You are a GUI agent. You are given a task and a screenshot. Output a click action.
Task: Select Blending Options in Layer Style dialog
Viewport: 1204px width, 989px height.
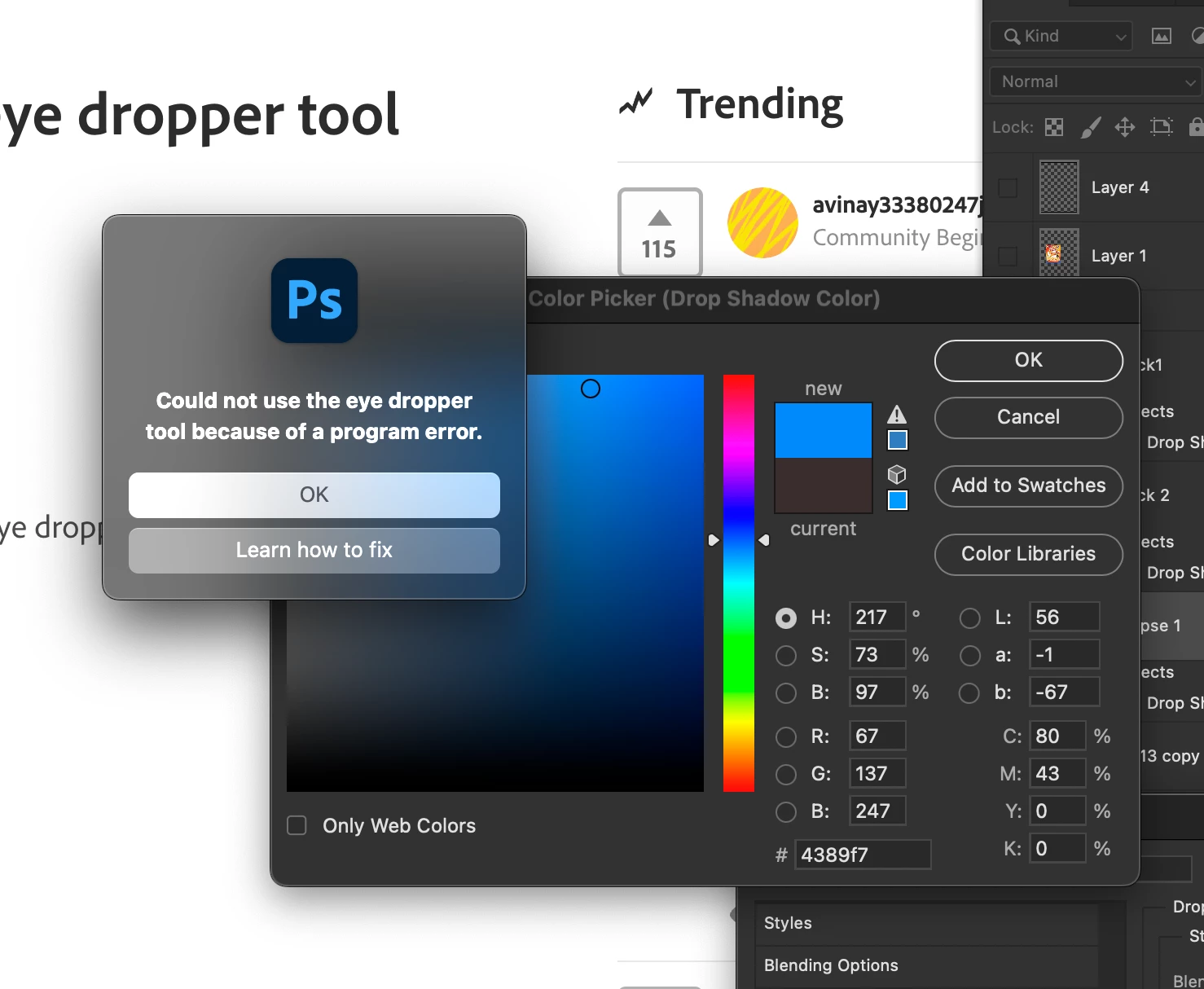coord(925,965)
